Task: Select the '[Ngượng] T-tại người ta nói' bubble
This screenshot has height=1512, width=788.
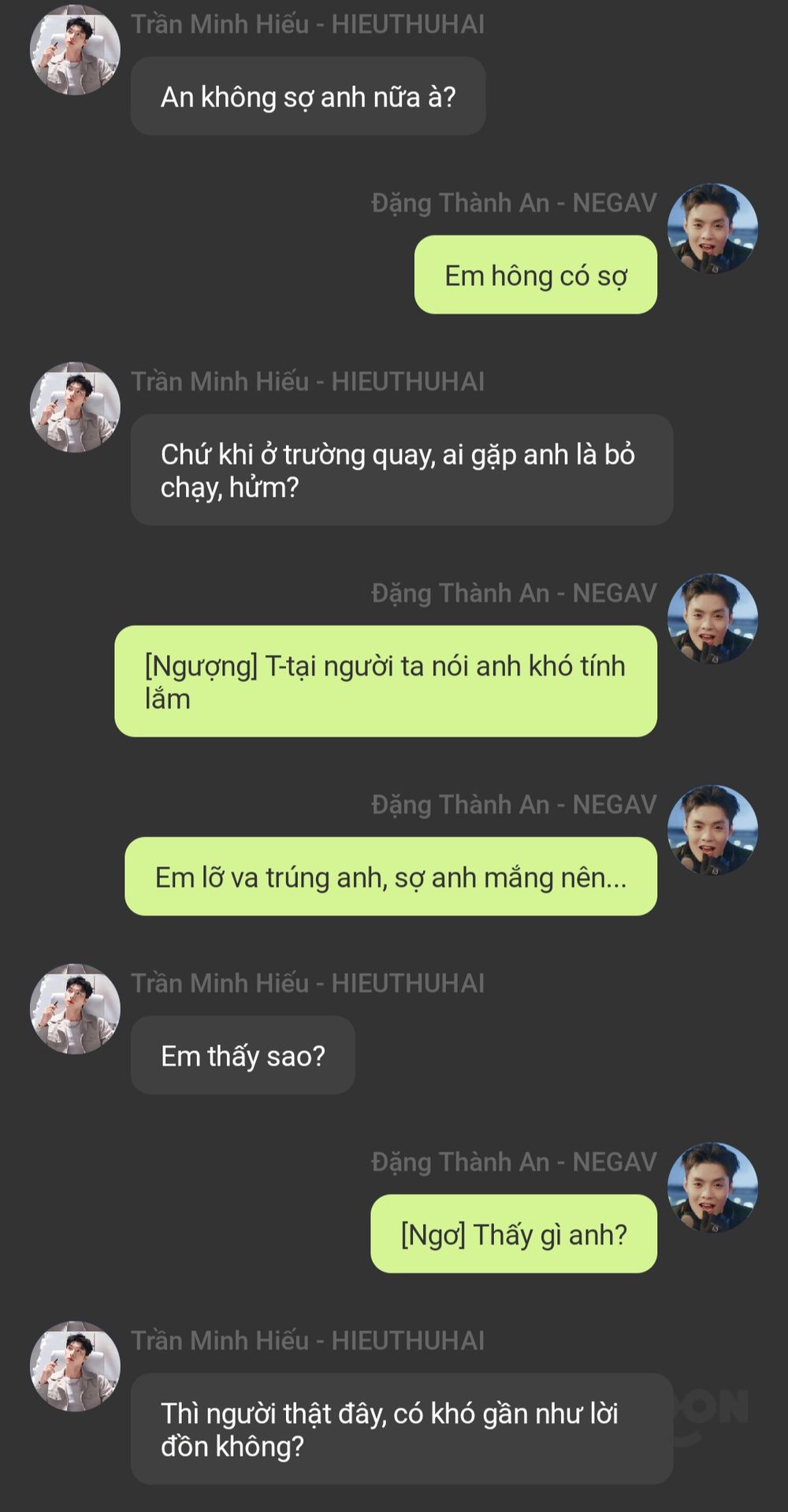Action: pyautogui.click(x=386, y=681)
